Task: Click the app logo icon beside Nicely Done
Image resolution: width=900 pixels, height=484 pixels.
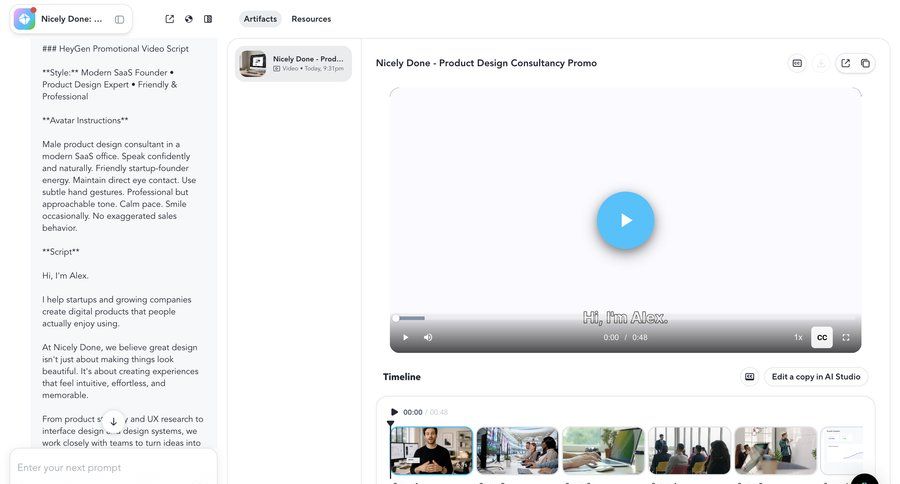Action: pyautogui.click(x=24, y=19)
